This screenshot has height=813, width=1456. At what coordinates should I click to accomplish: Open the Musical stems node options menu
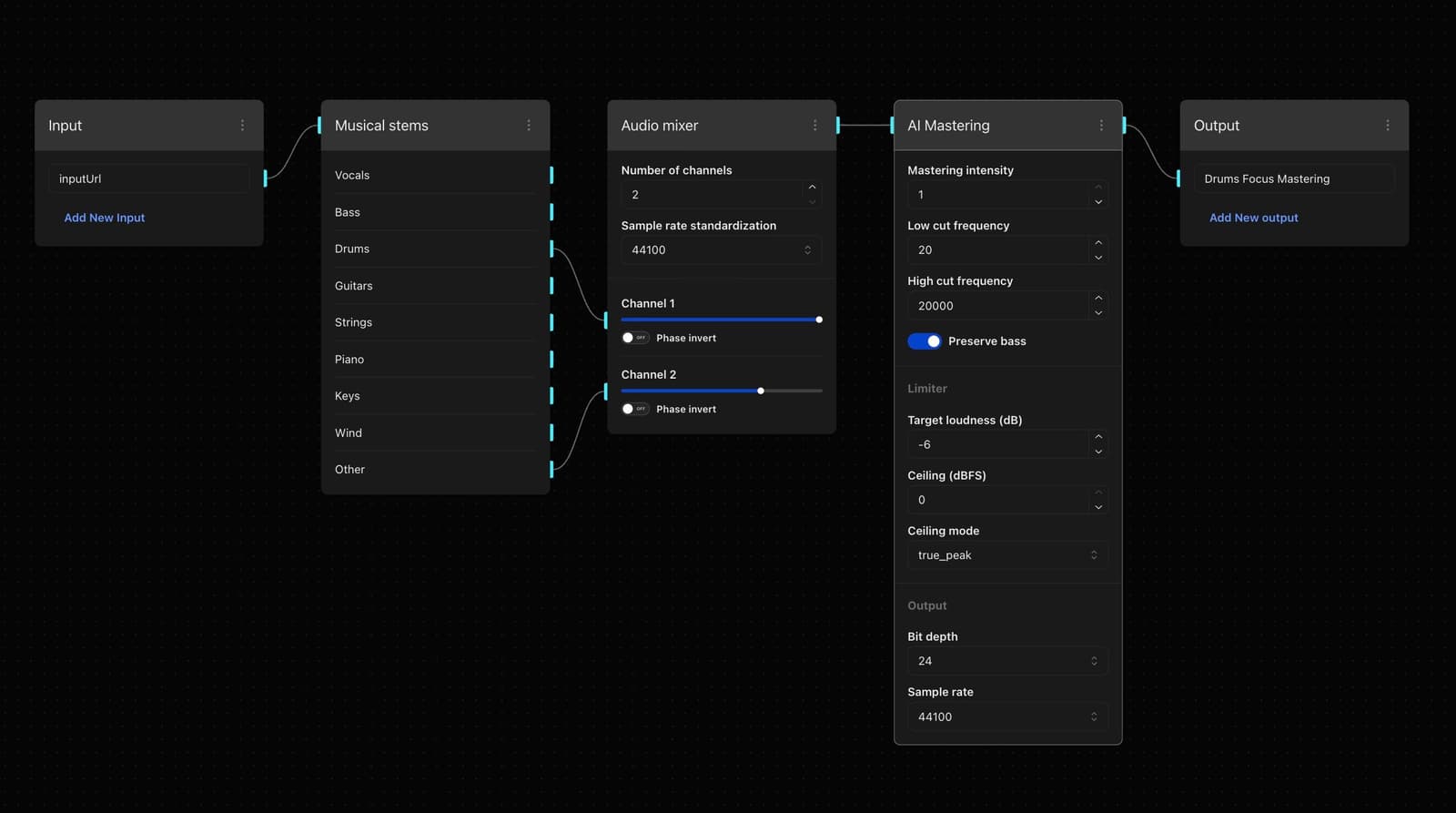pyautogui.click(x=529, y=126)
